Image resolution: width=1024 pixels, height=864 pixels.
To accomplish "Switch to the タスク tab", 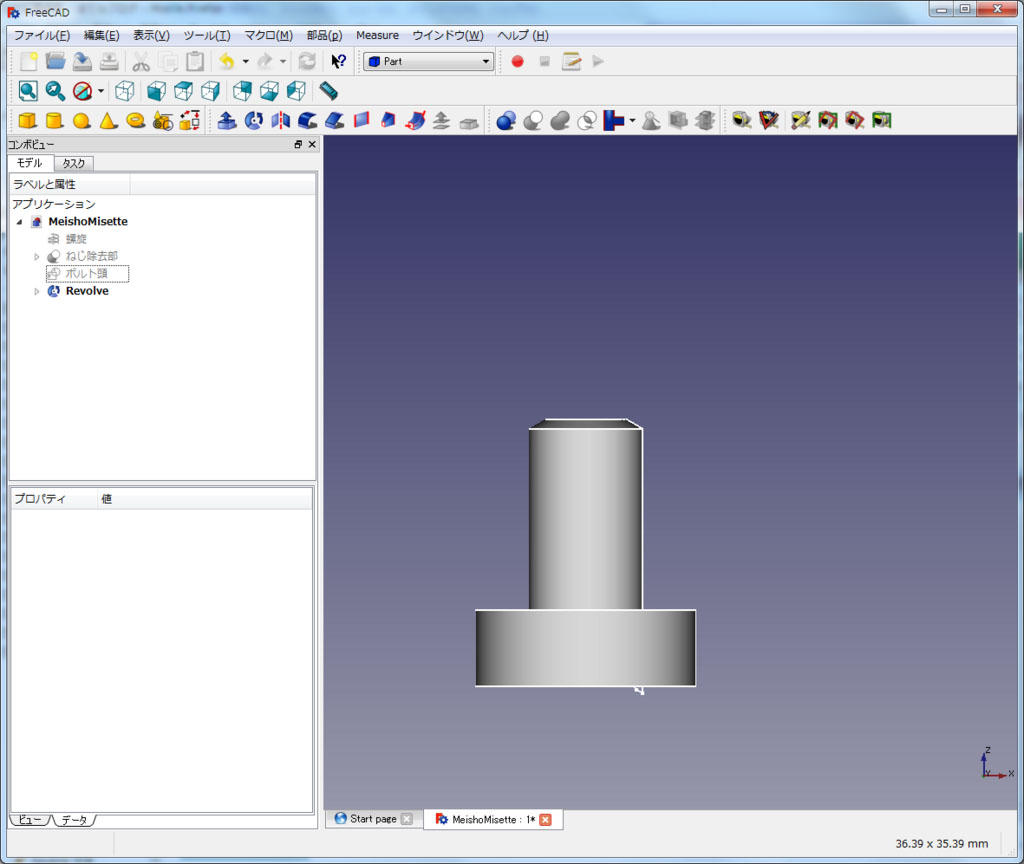I will point(74,163).
